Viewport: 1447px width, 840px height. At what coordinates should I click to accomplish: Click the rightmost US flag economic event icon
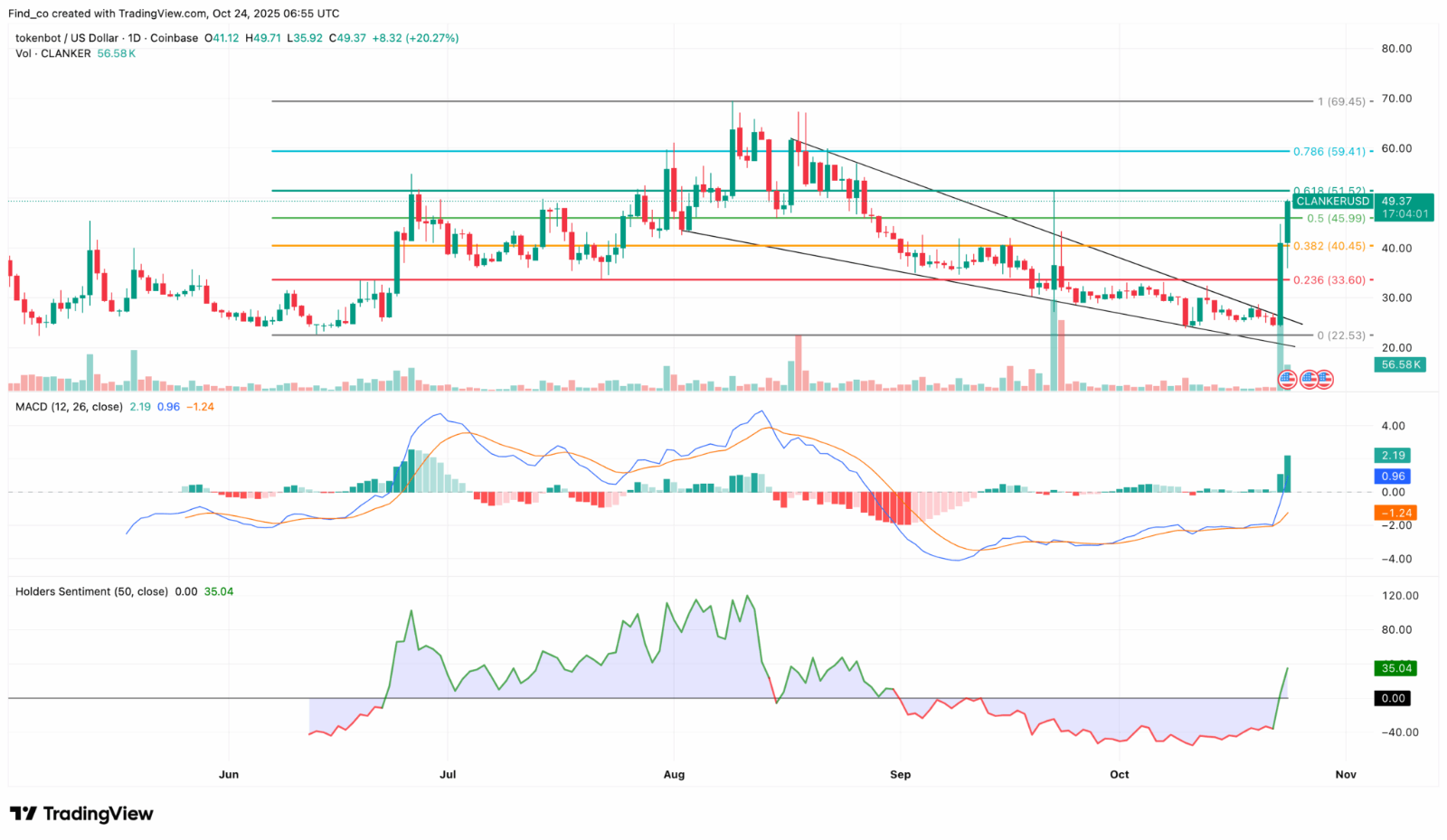pos(1325,380)
